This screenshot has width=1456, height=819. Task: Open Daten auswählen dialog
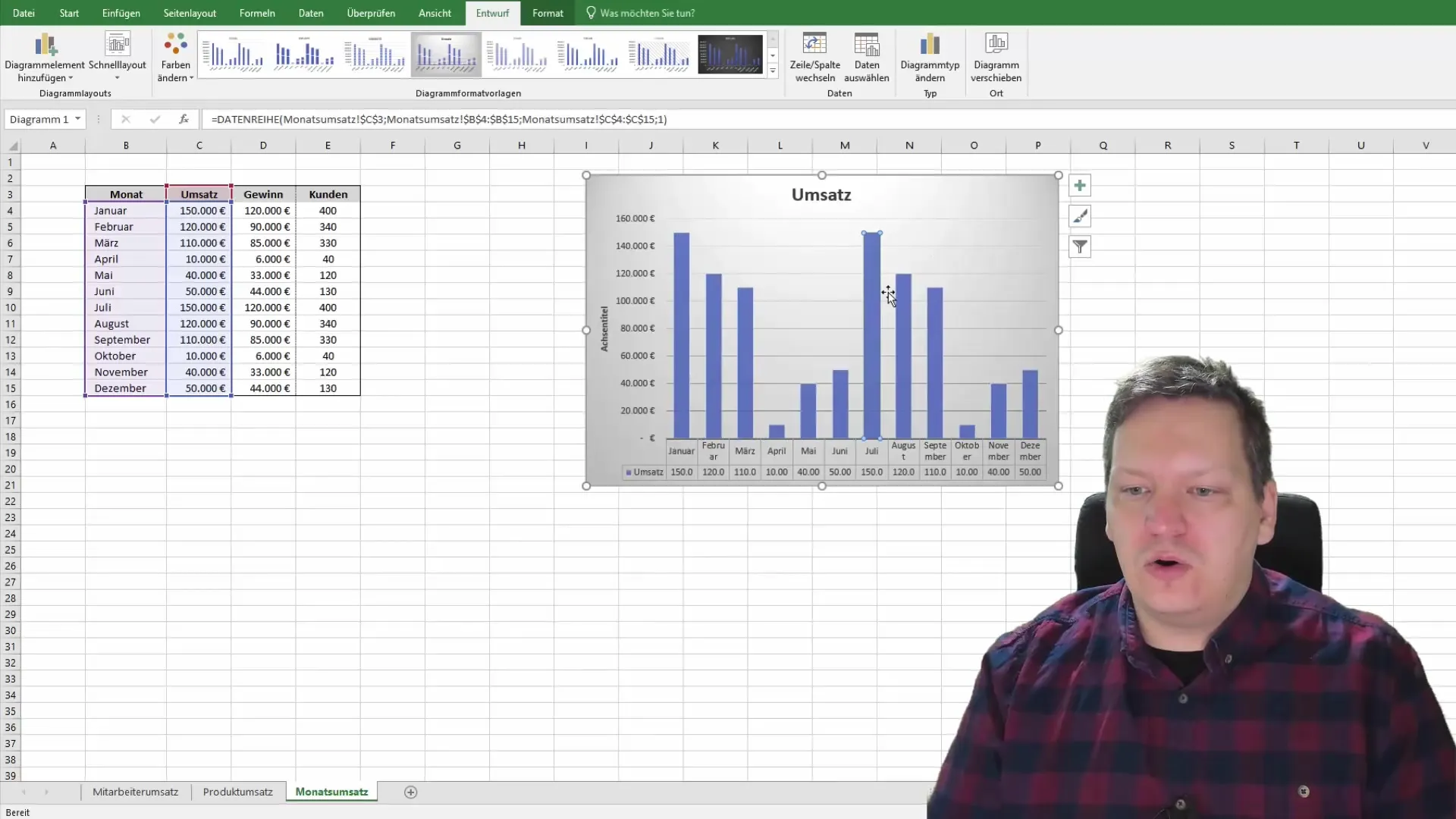tap(866, 58)
